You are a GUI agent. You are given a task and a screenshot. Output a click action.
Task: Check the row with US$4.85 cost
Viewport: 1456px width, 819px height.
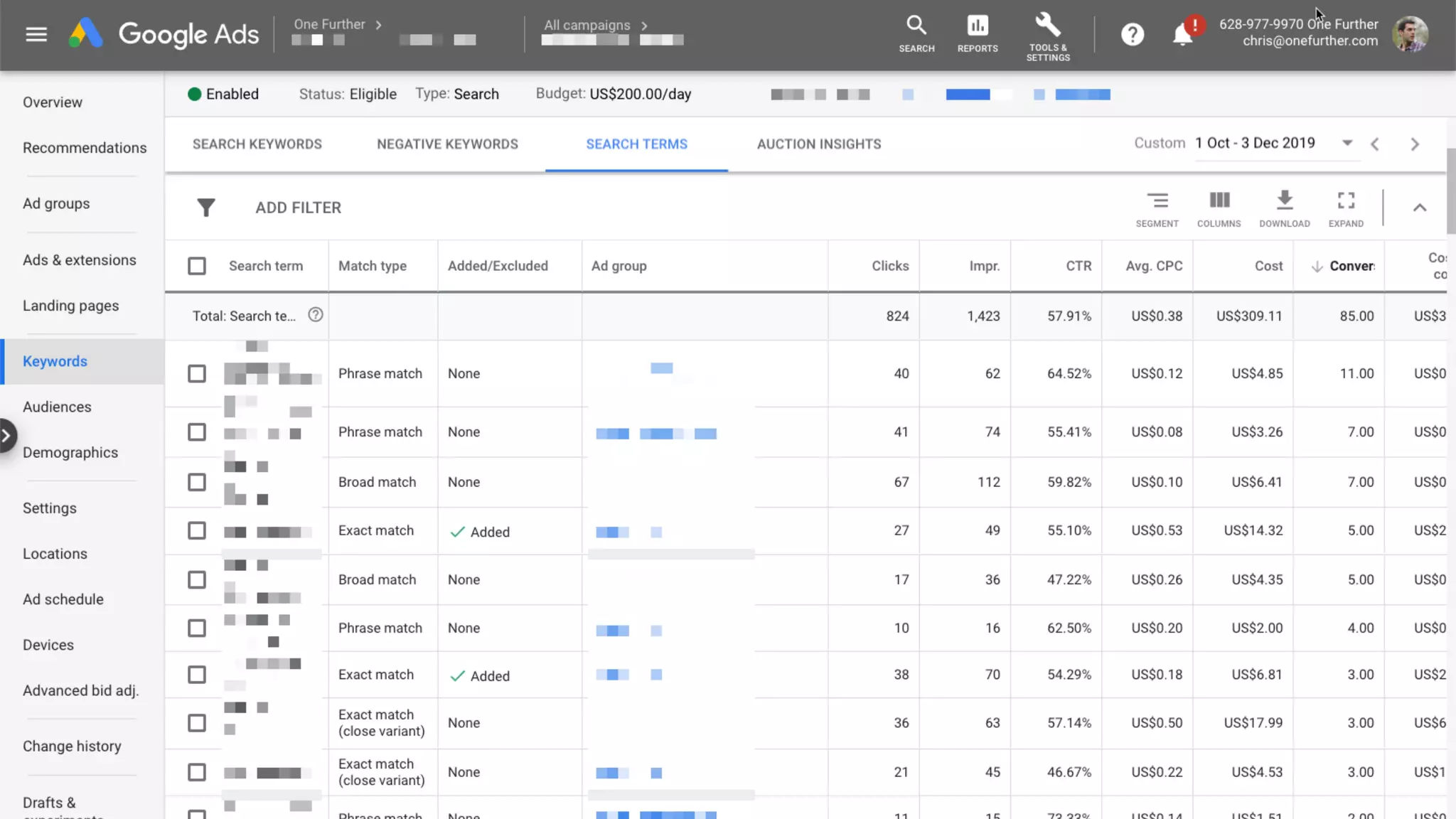click(197, 374)
